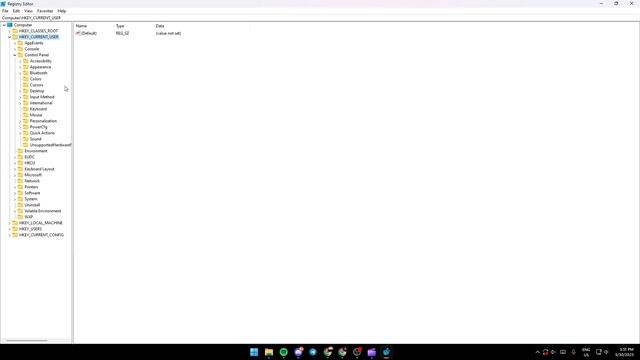
Task: Open the taskbar clock and date
Action: (x=624, y=352)
